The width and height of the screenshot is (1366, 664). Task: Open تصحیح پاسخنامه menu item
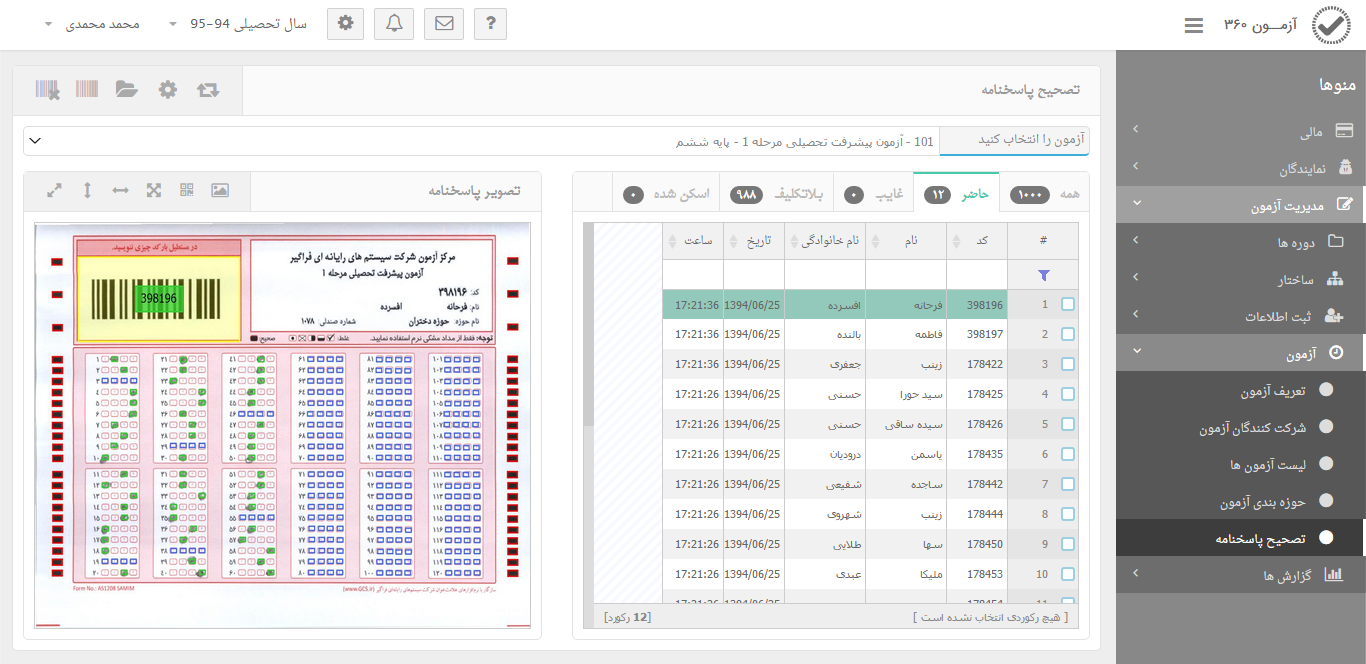(1241, 538)
